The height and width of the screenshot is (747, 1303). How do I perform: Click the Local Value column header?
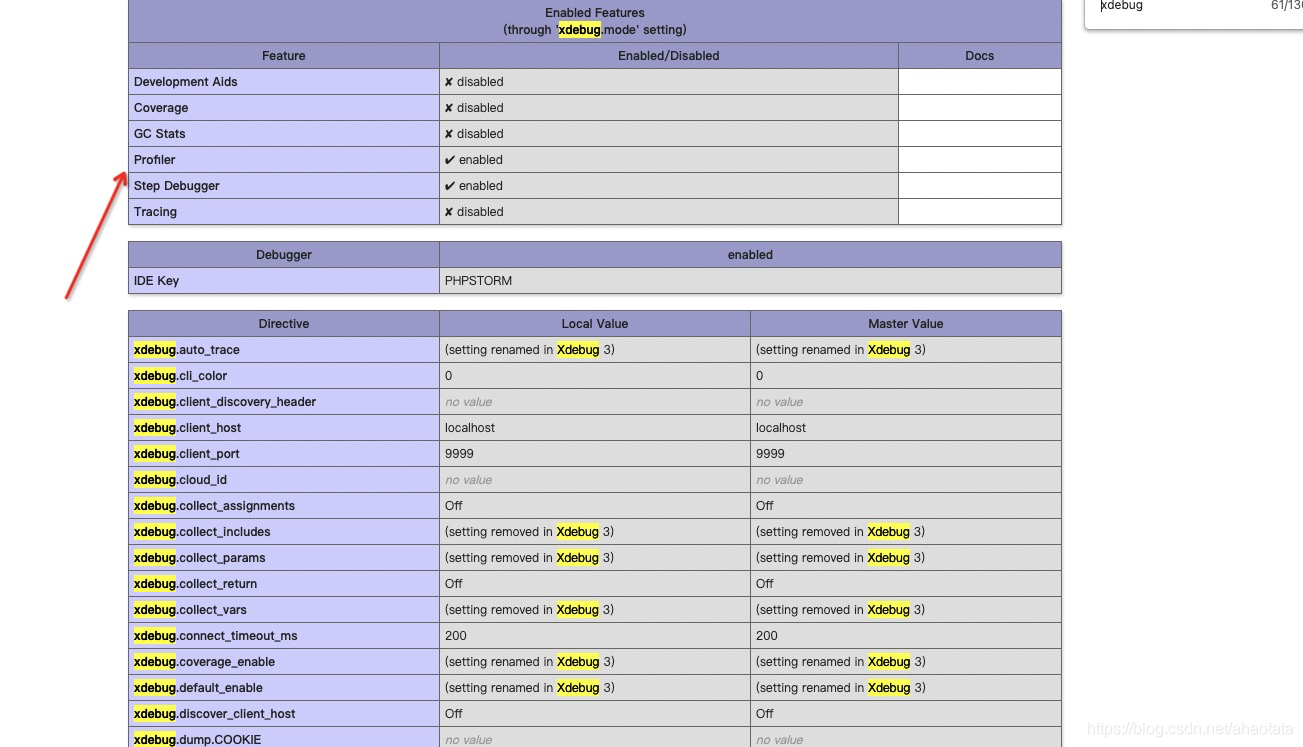(595, 324)
